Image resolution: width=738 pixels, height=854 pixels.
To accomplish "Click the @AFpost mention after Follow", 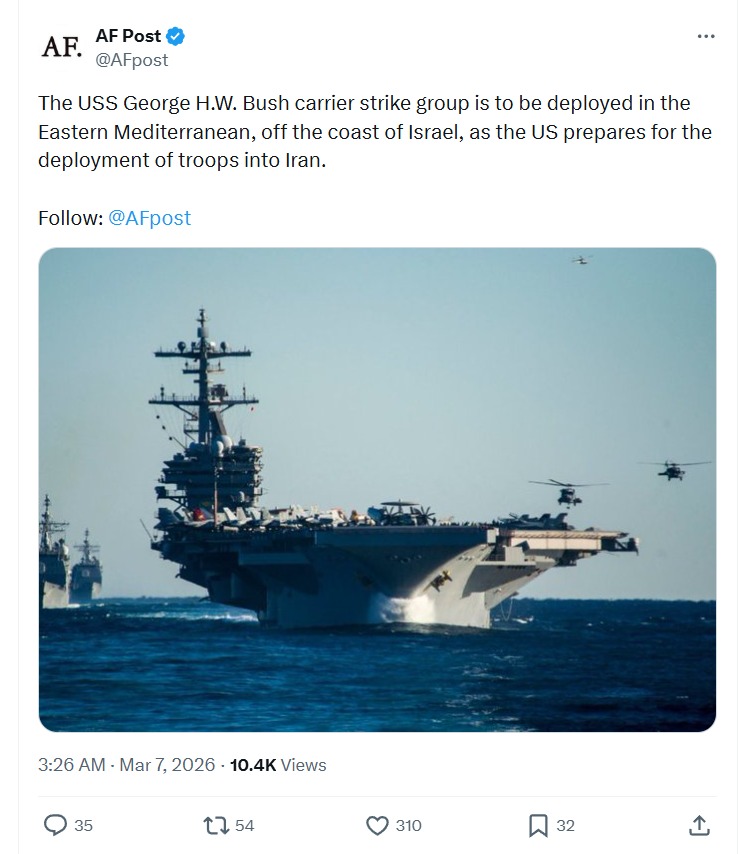I will tap(149, 218).
